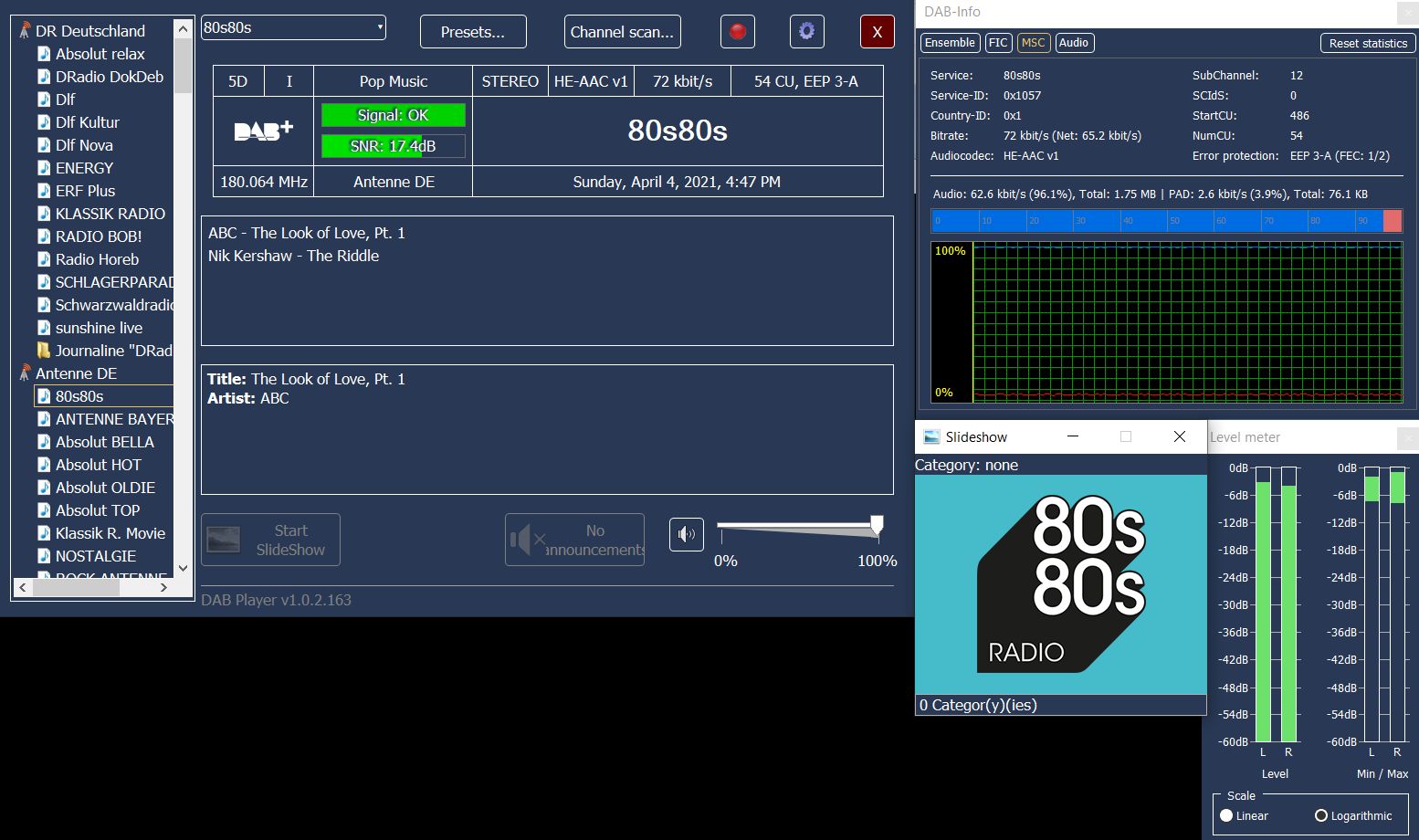This screenshot has width=1419, height=840.
Task: Click the Slideshow window title icon
Action: coord(931,437)
